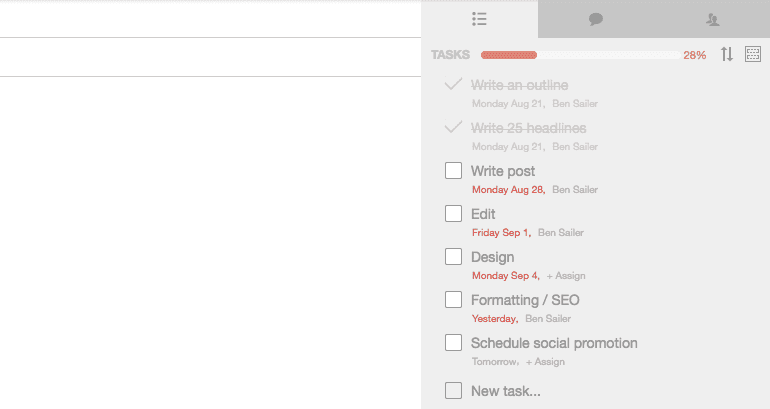Viewport: 770px width, 409px height.
Task: Click the tasks progress bar at 28%
Action: (x=580, y=55)
